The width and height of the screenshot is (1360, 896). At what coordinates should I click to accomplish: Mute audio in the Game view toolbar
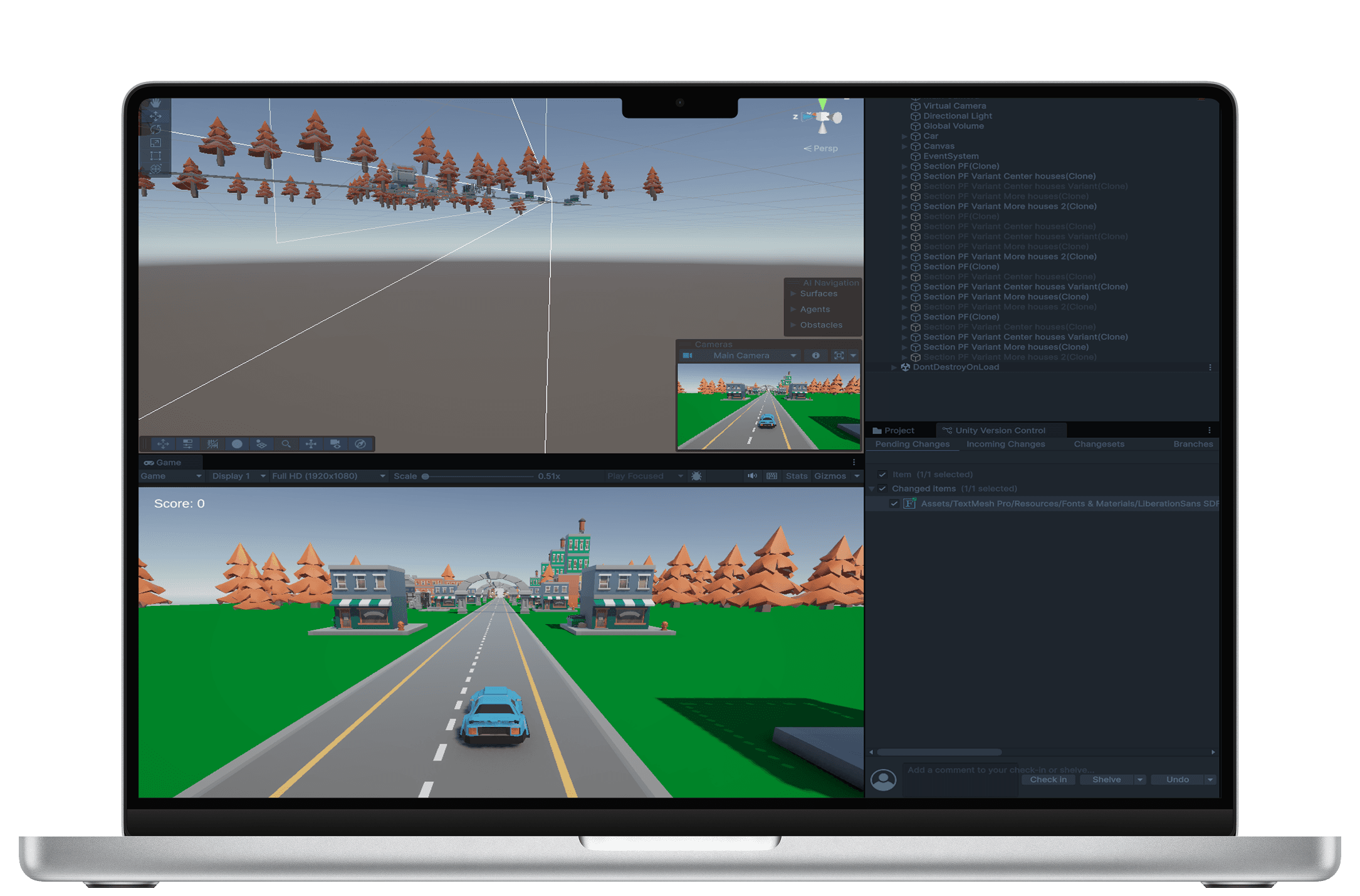coord(753,476)
